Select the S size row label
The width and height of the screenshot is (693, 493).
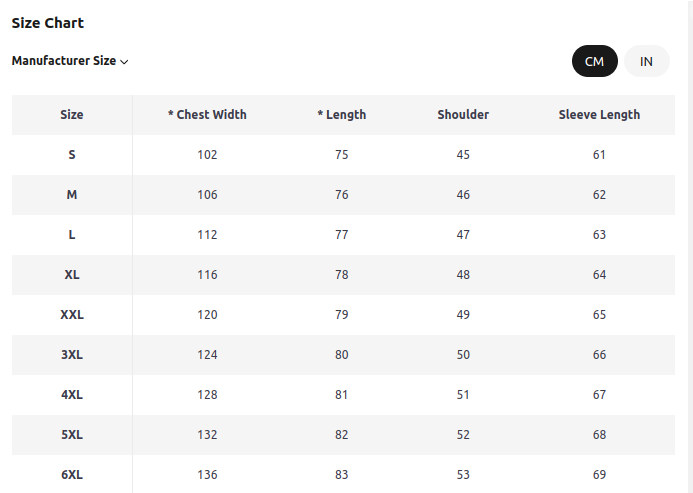point(72,155)
